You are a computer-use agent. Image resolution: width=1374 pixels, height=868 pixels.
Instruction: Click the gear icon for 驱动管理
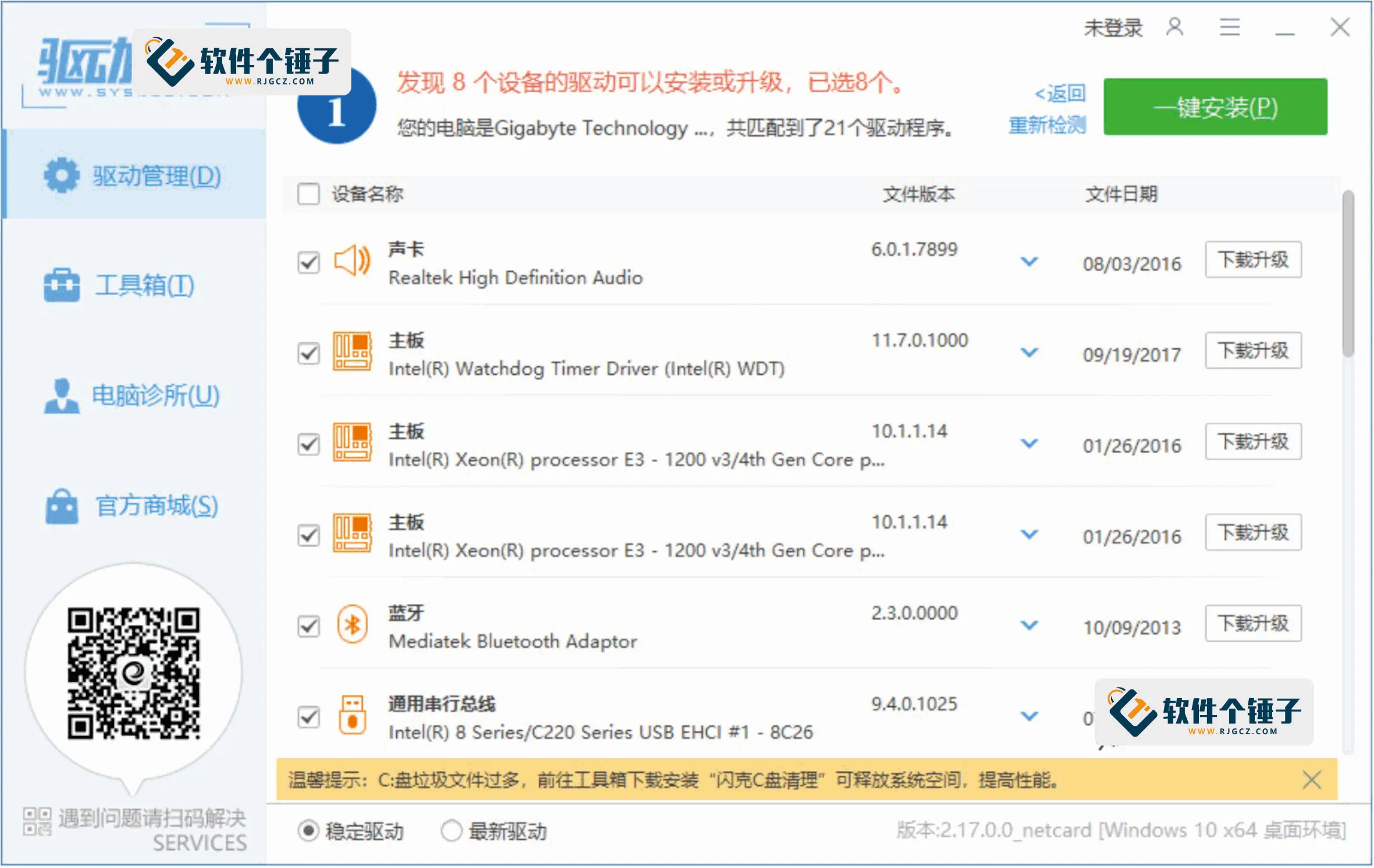tap(62, 175)
